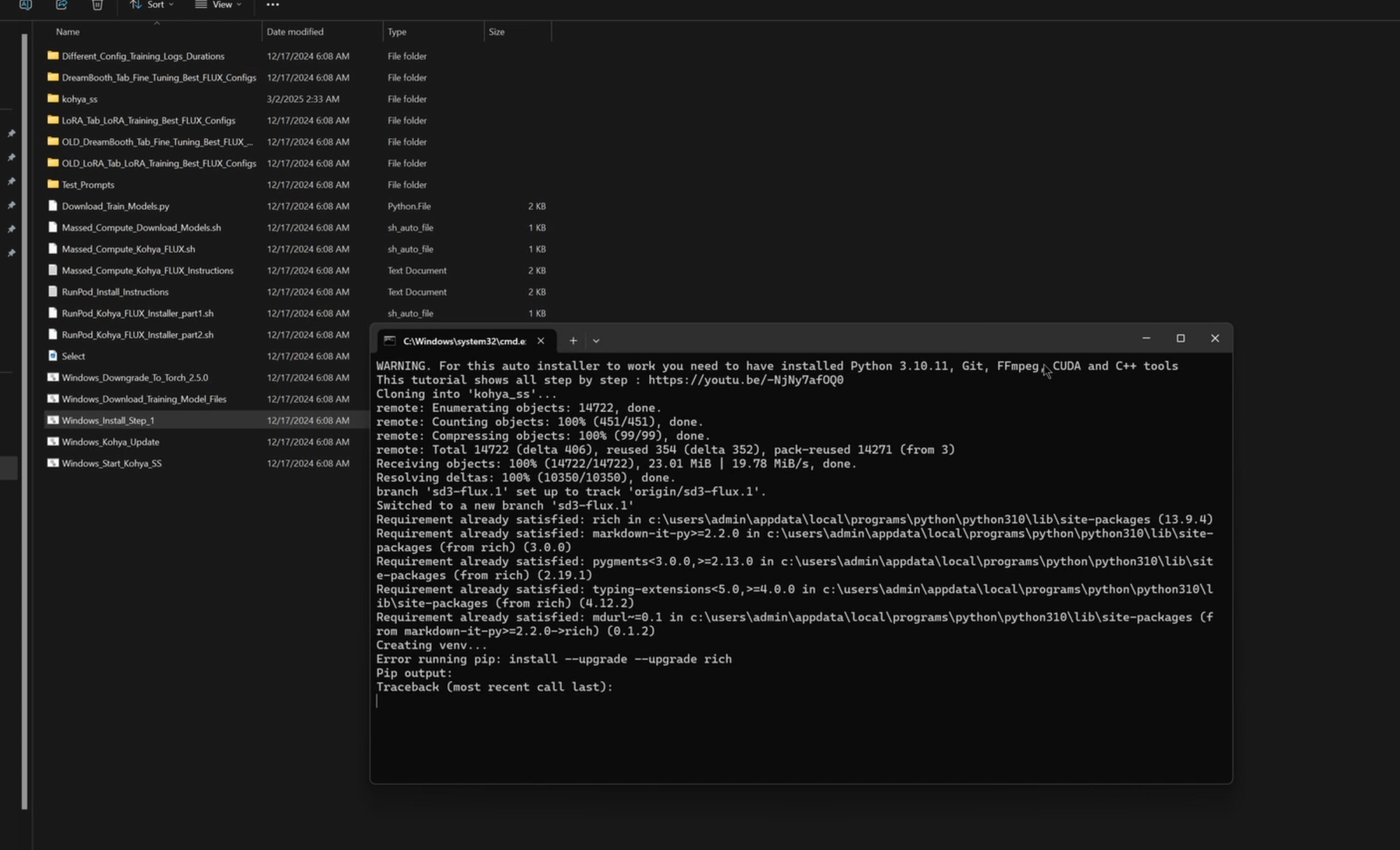Click the Delete trash icon

97,4
